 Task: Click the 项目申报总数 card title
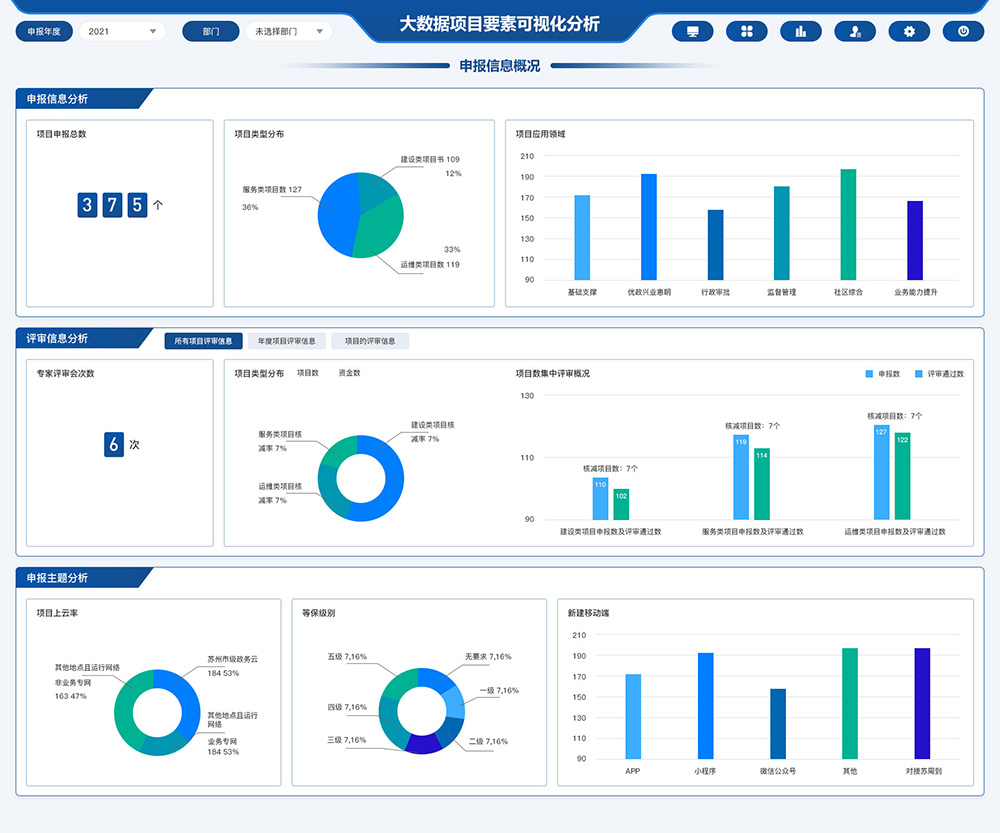[x=61, y=134]
